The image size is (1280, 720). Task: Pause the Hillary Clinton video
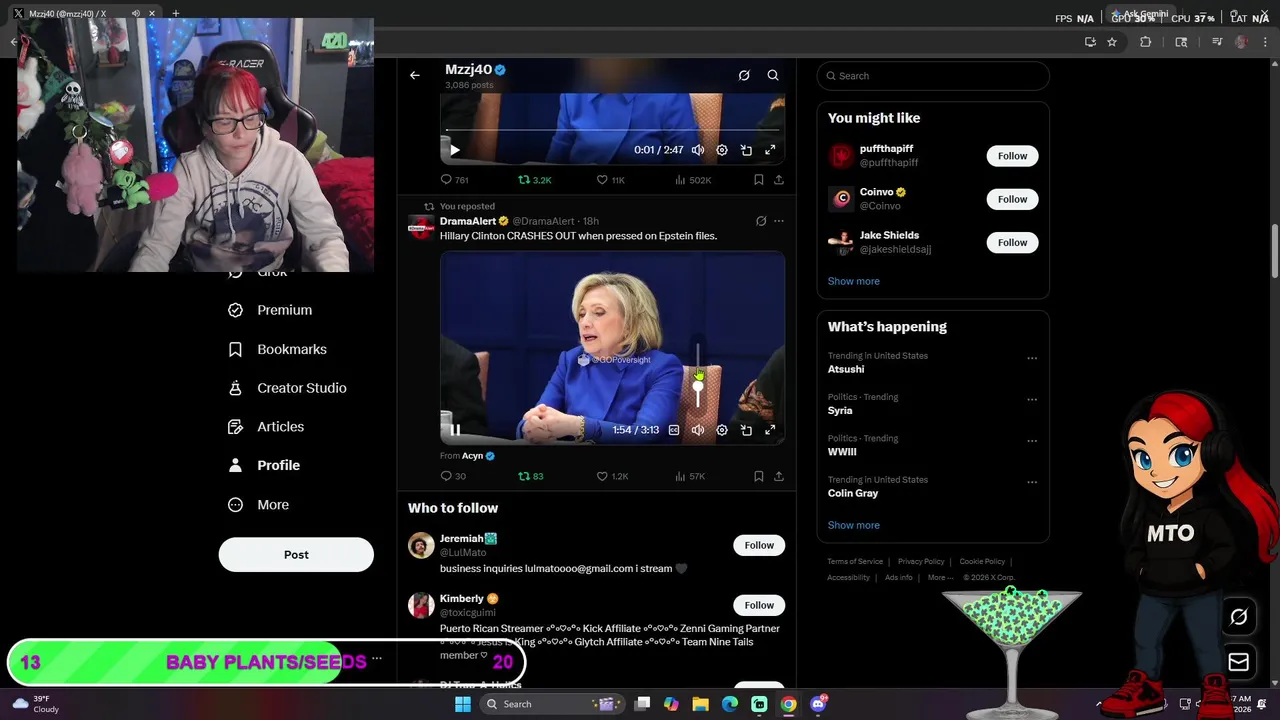454,430
